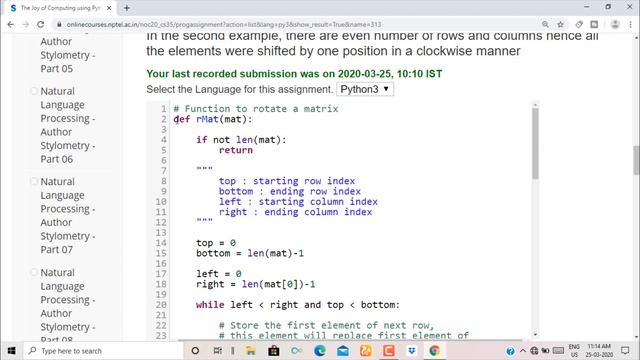Click the 'left = 0' code line

click(219, 273)
